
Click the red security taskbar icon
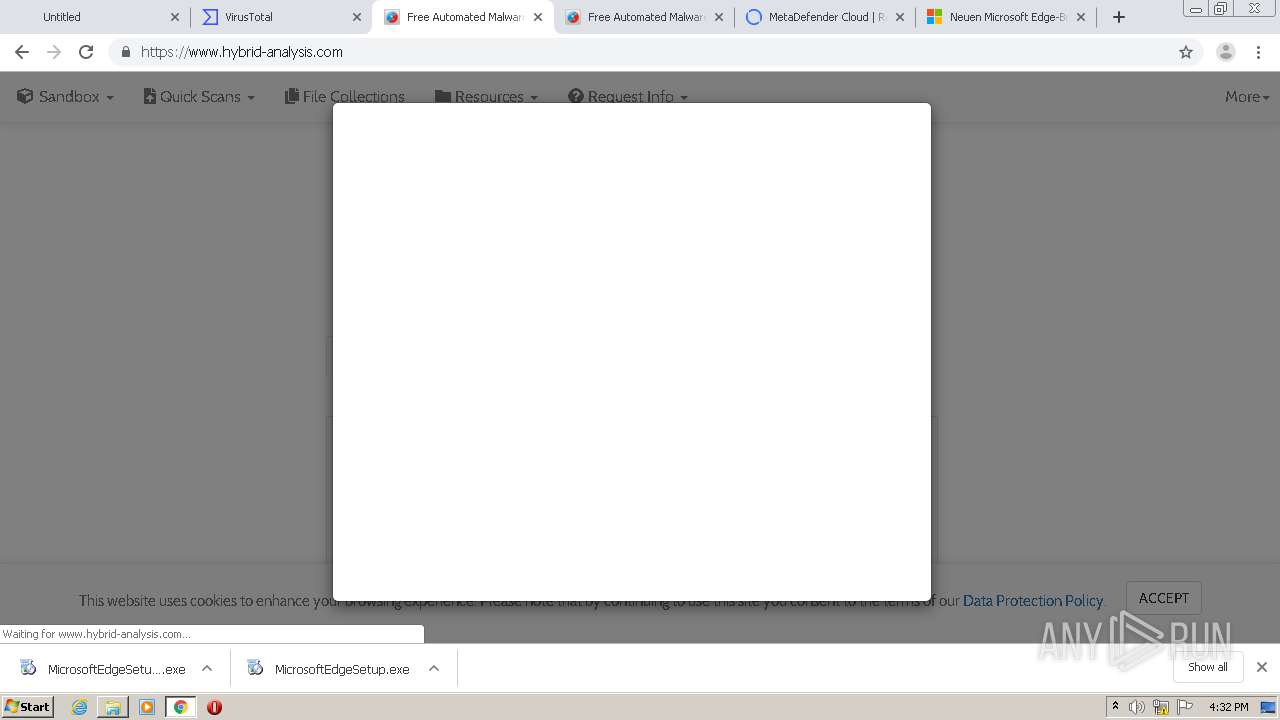click(x=214, y=707)
